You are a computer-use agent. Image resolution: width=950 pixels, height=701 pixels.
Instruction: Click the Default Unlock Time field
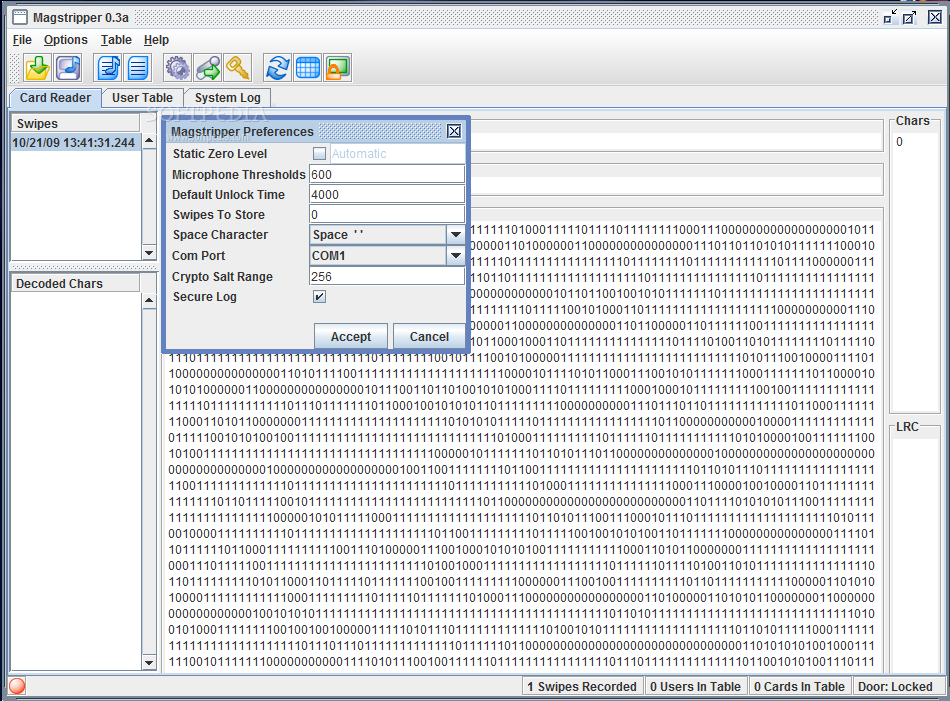pyautogui.click(x=387, y=194)
